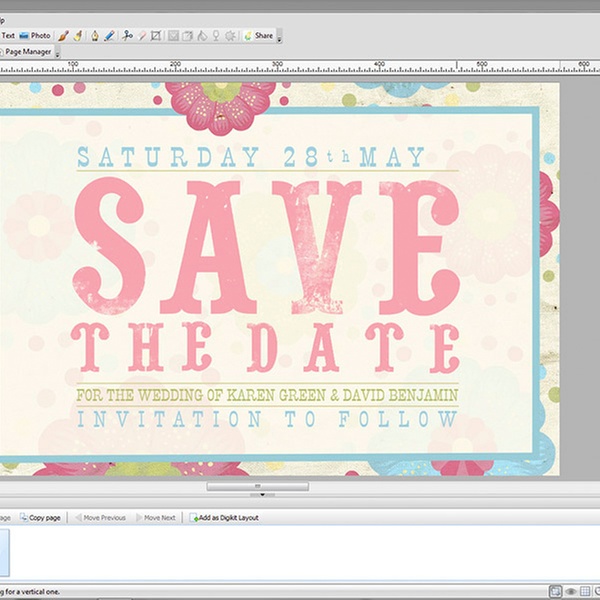This screenshot has width=600, height=600.
Task: Select the scissors cut tool
Action: click(127, 35)
